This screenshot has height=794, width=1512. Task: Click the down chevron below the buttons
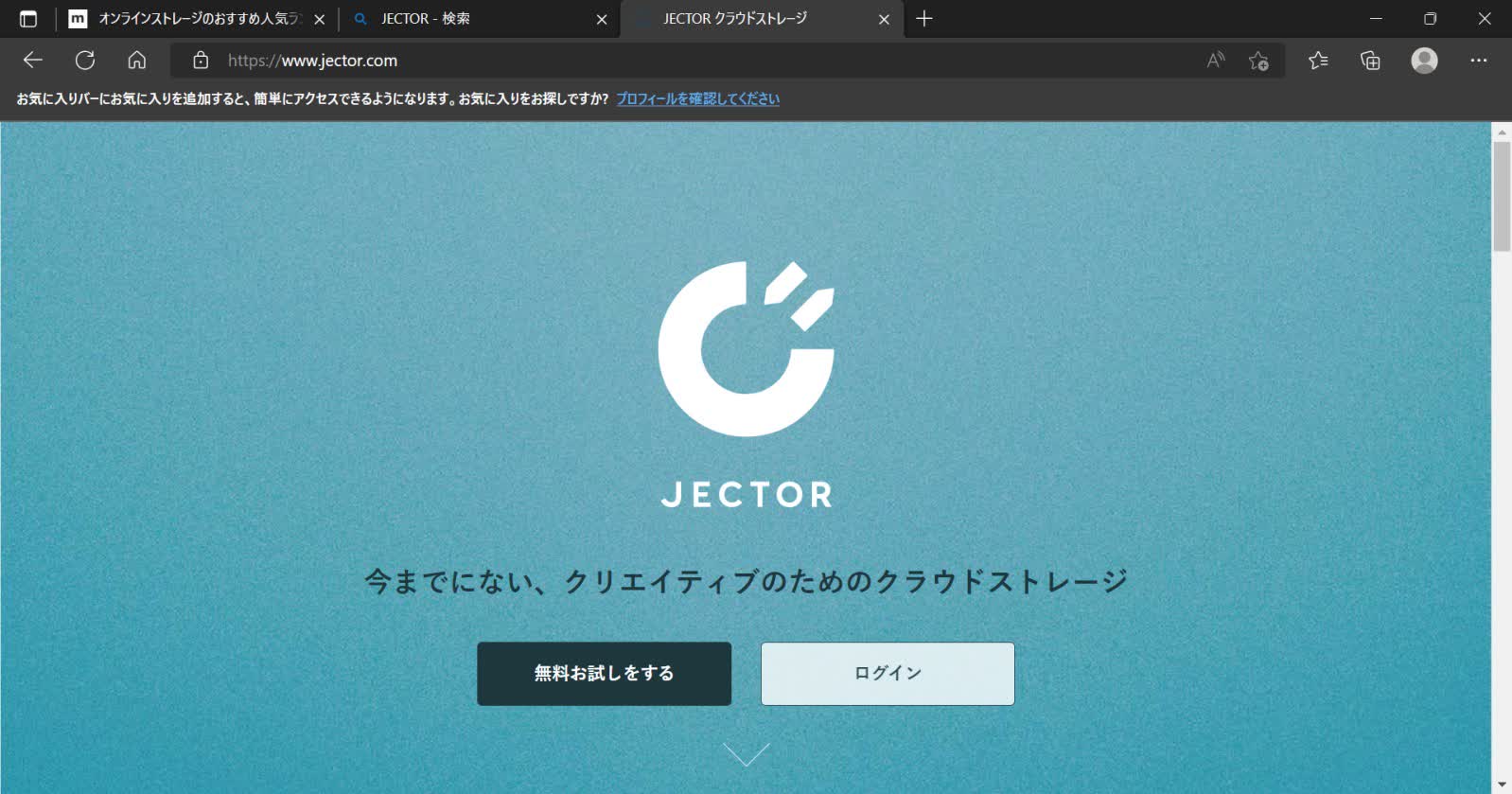pos(747,754)
